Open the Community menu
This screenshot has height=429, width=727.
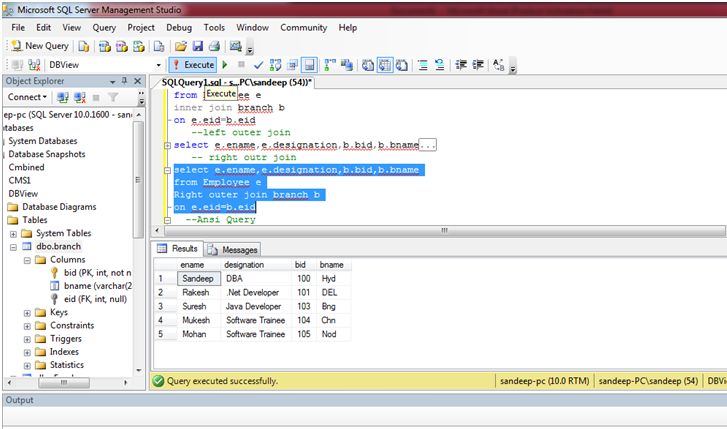[x=304, y=27]
